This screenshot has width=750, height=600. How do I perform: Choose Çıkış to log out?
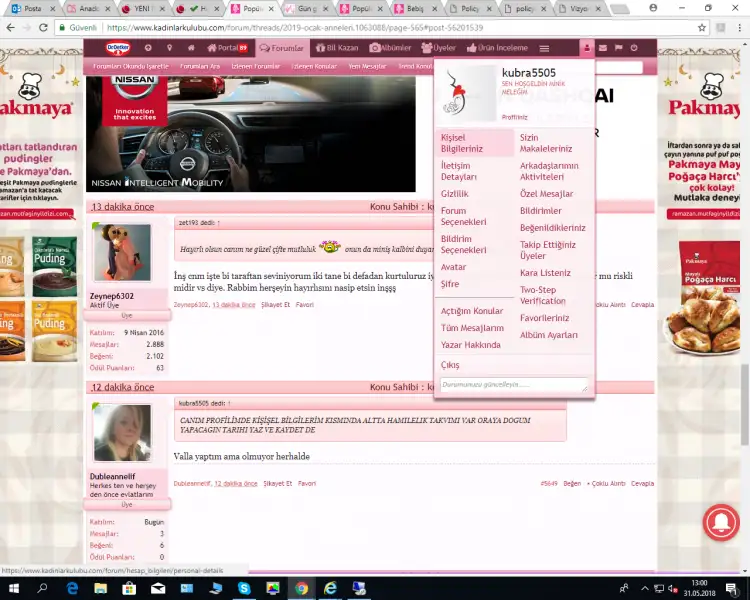click(x=450, y=365)
